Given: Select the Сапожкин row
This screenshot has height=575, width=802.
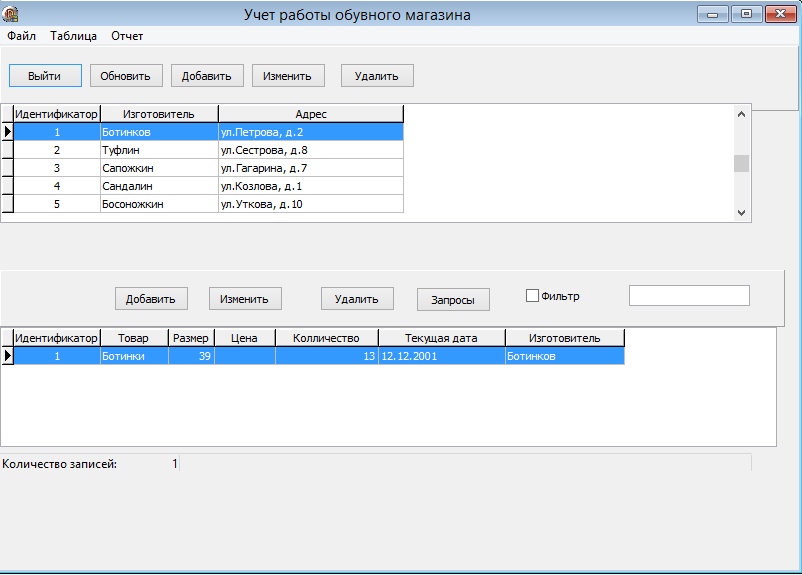Looking at the screenshot, I should [208, 168].
